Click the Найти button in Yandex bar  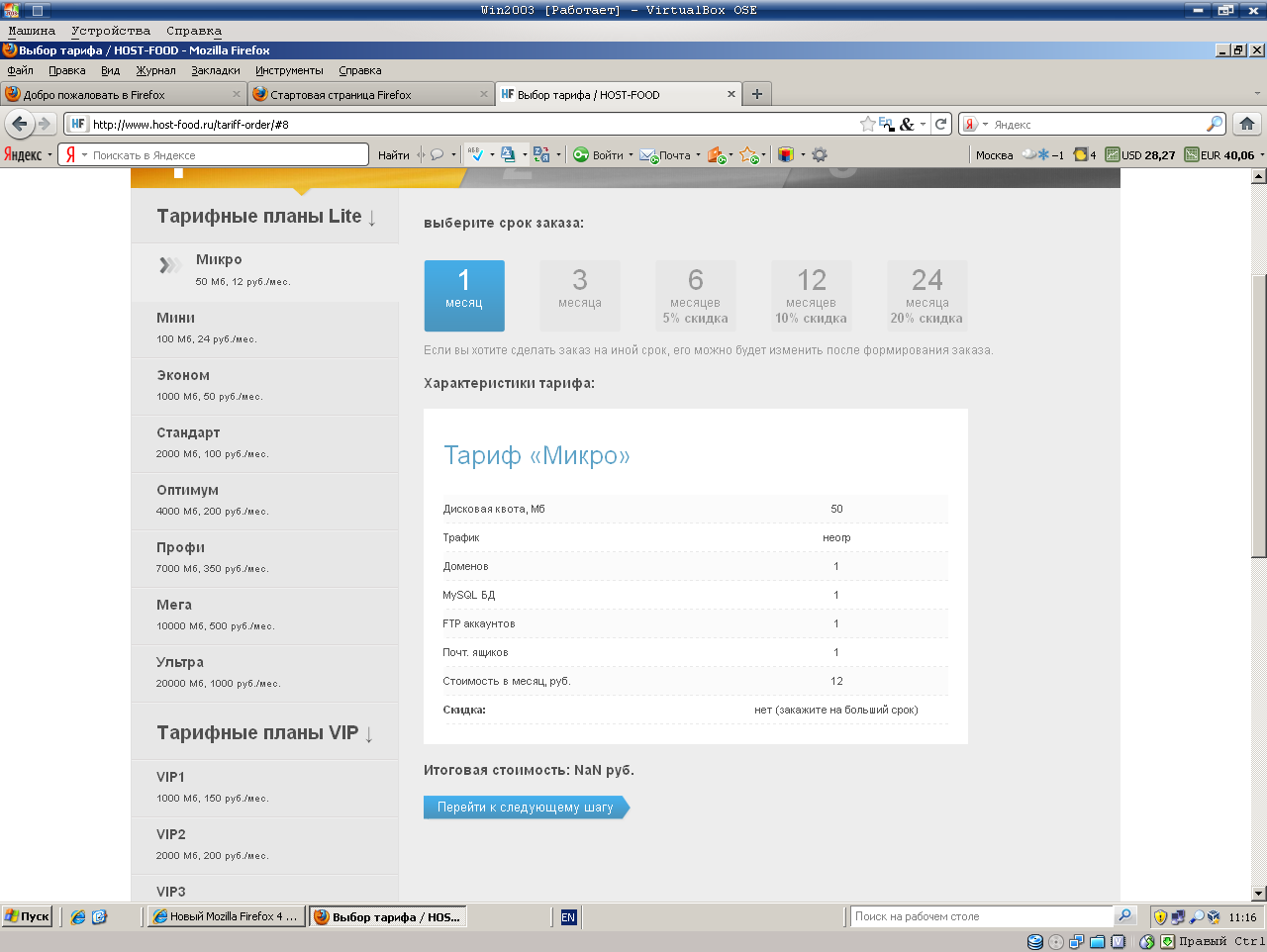coord(394,155)
